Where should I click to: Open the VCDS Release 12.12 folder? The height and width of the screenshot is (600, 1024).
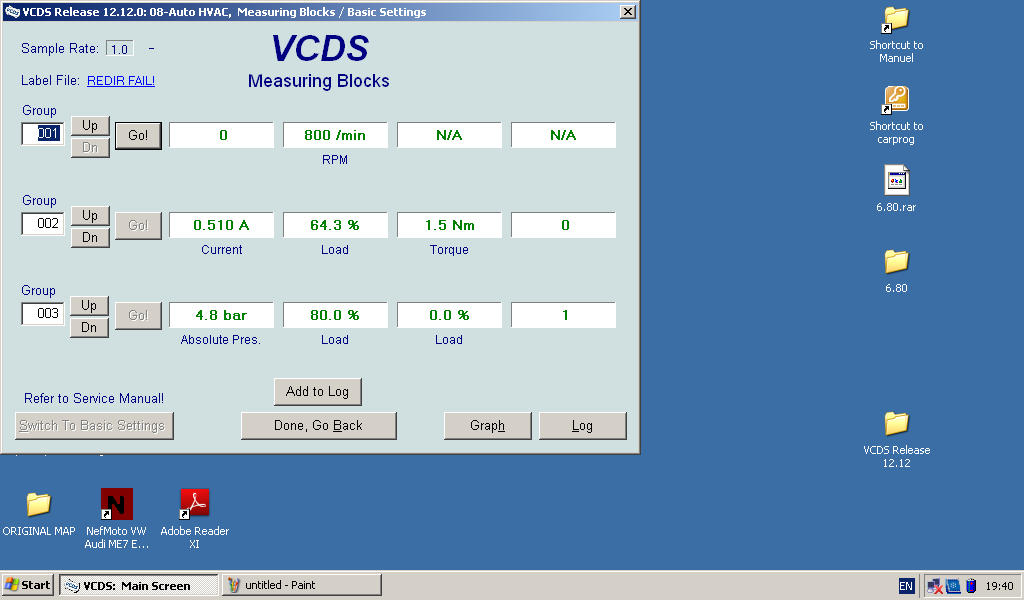pos(896,425)
